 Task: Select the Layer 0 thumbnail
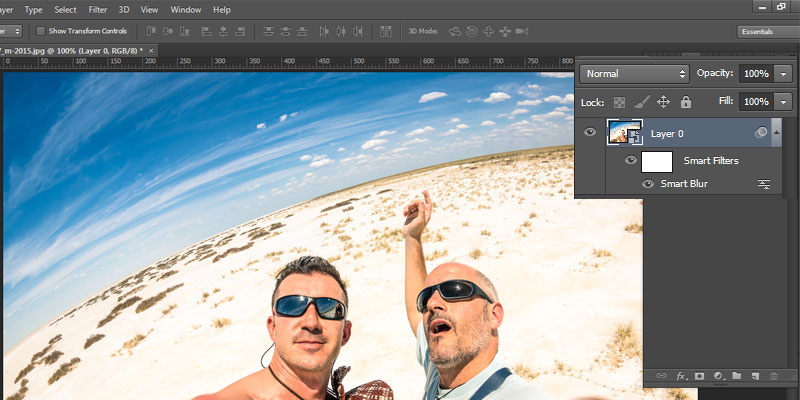(x=625, y=132)
